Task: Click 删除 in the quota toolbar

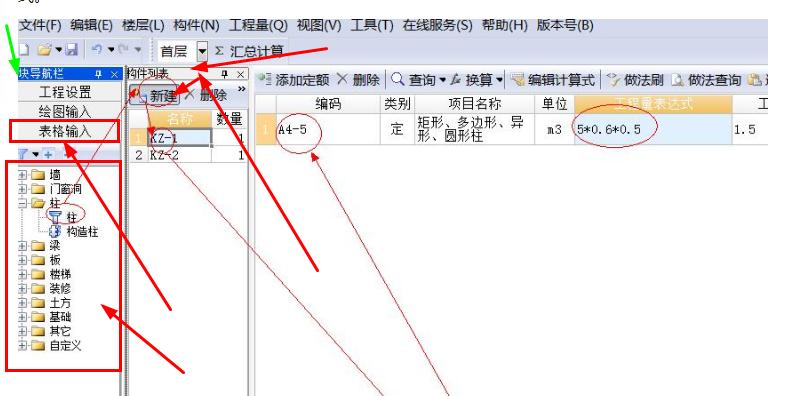Action: click(x=358, y=79)
